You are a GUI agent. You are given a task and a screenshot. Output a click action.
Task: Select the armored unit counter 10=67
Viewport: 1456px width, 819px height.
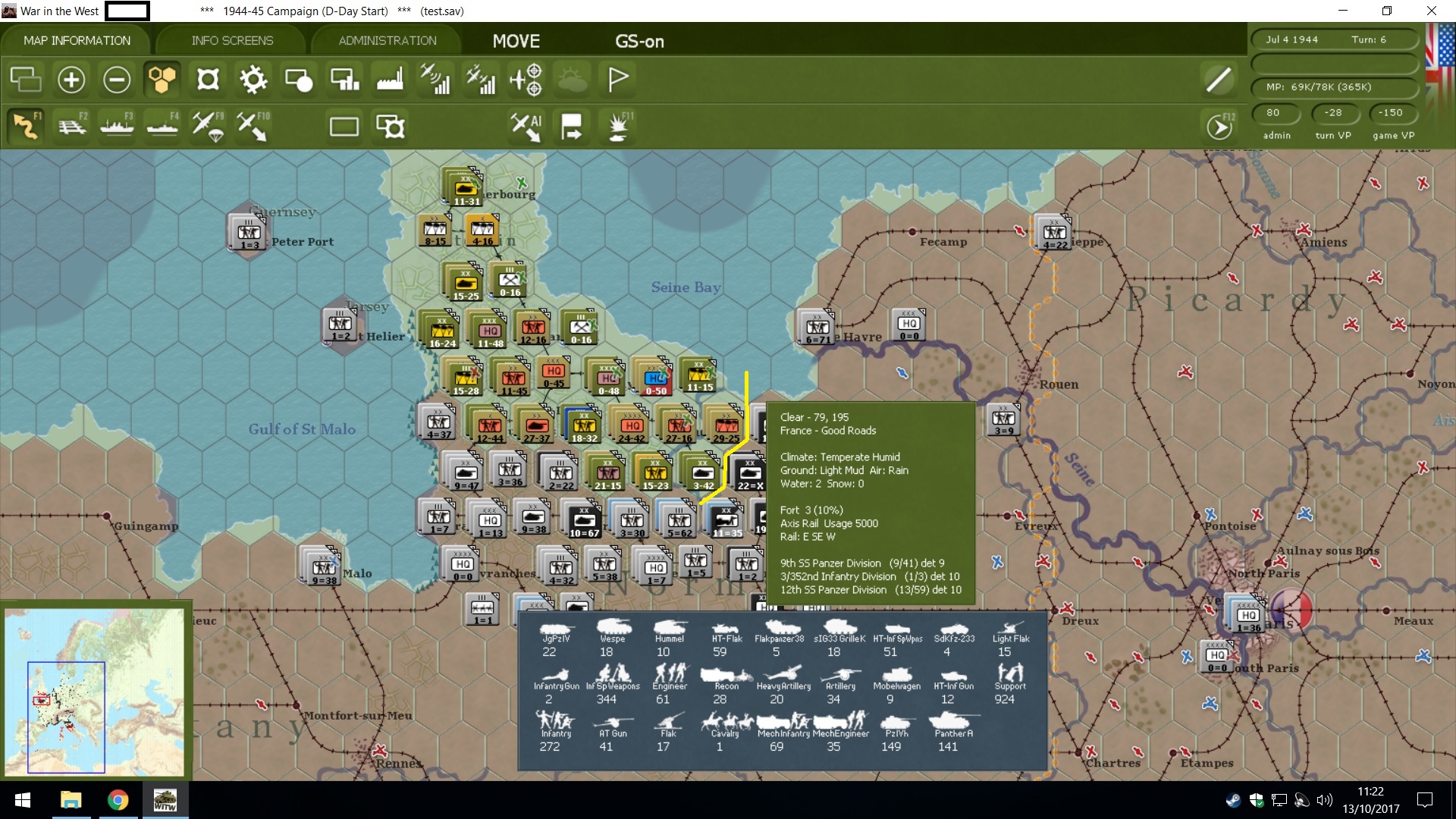[x=583, y=519]
